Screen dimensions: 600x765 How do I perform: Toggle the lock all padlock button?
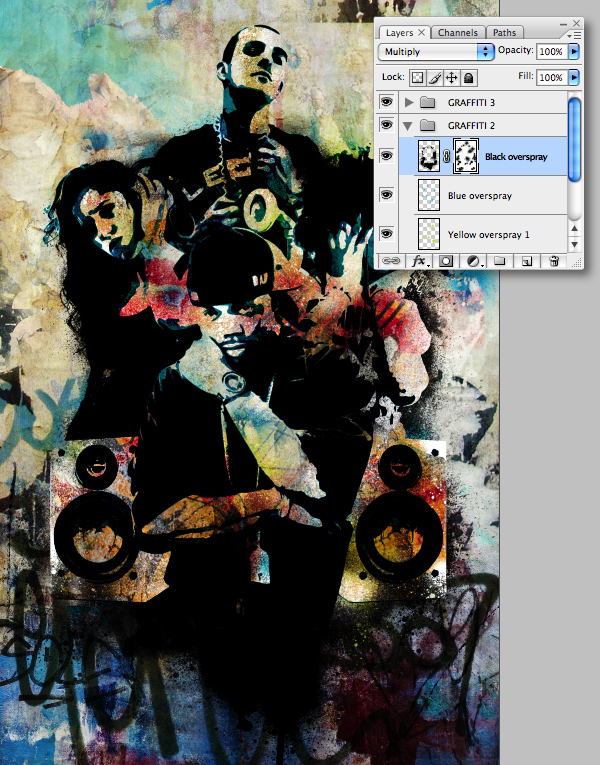[x=468, y=77]
